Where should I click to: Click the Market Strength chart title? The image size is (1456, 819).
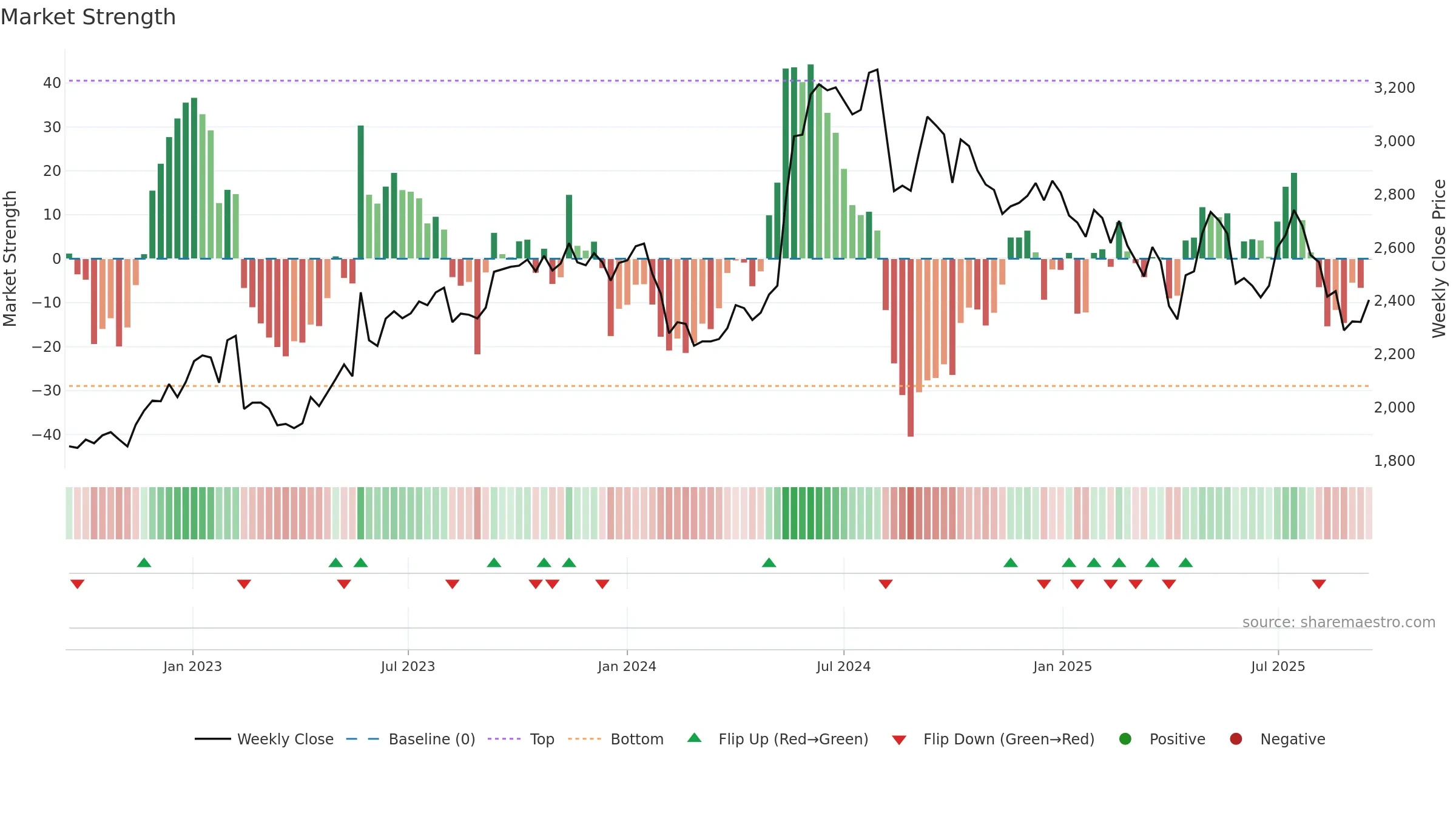point(88,17)
